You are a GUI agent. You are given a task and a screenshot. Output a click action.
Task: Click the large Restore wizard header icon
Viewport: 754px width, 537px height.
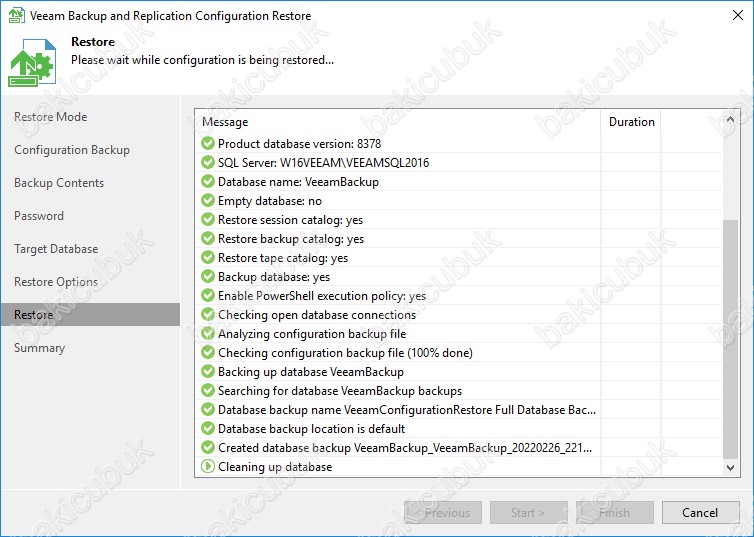(x=32, y=63)
